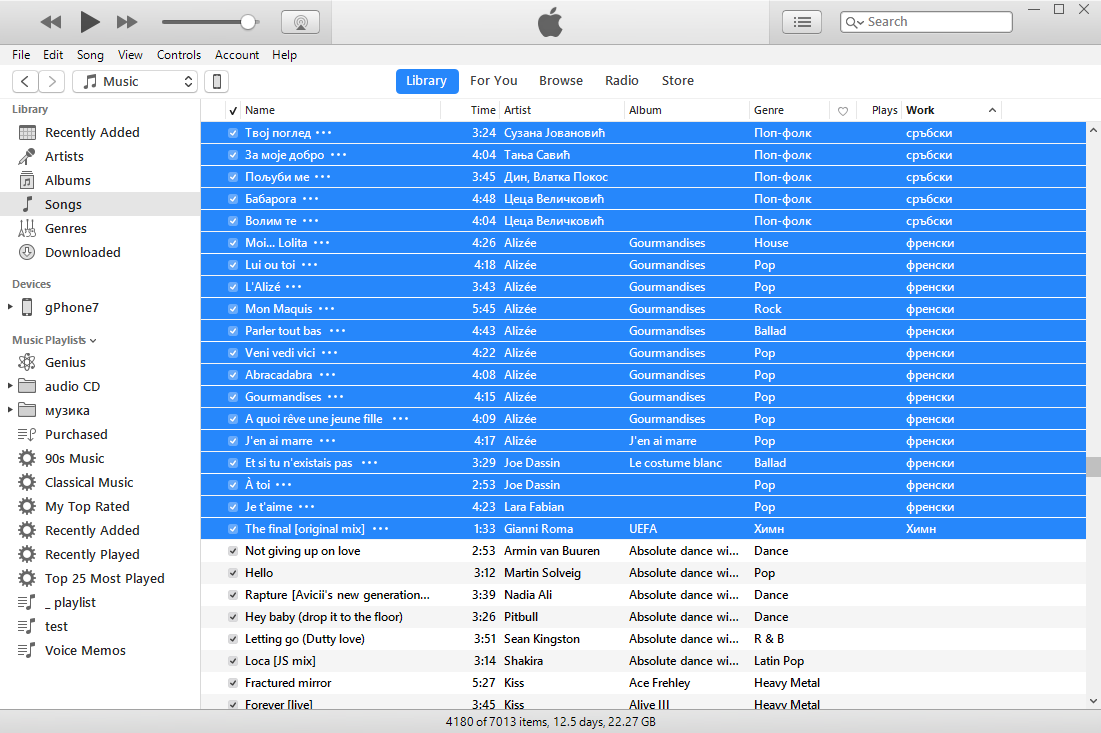This screenshot has width=1101, height=733.
Task: Open the Artists library view
Action: (x=64, y=157)
